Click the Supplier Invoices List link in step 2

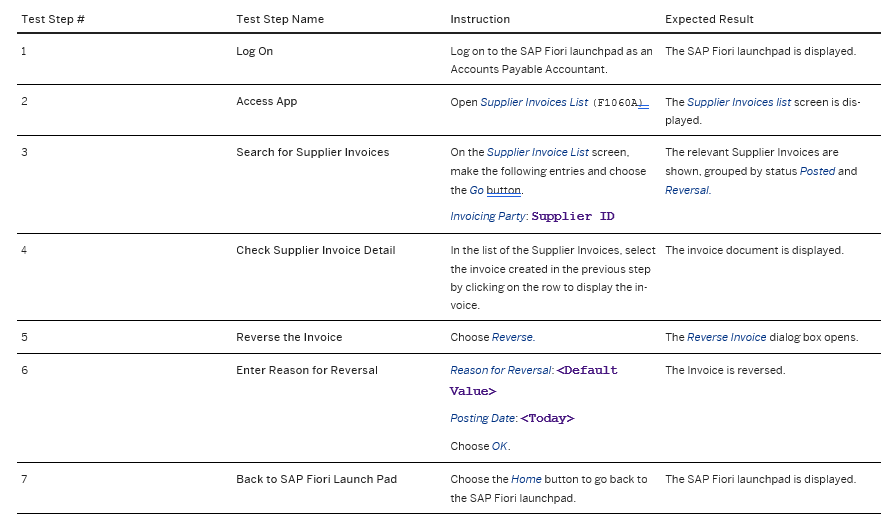(x=534, y=102)
